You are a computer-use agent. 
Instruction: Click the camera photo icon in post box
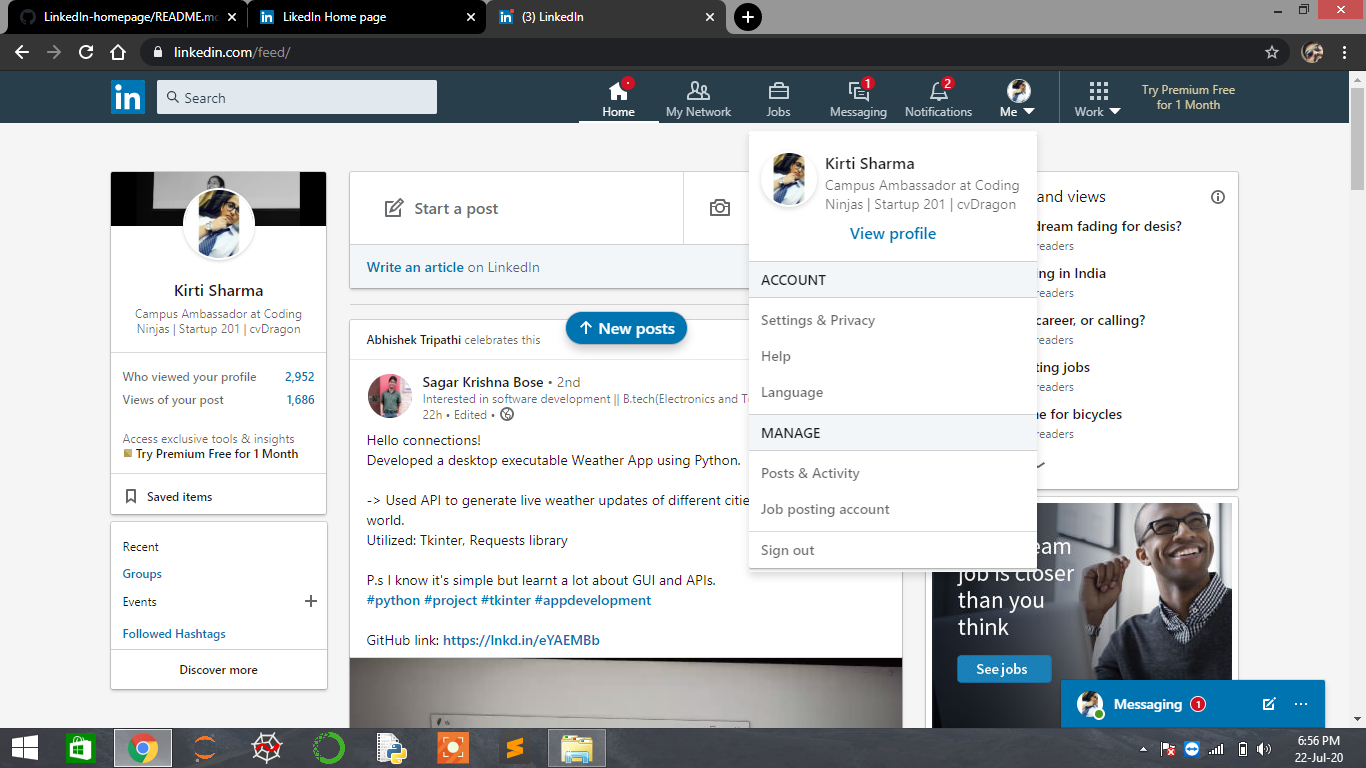click(x=719, y=208)
